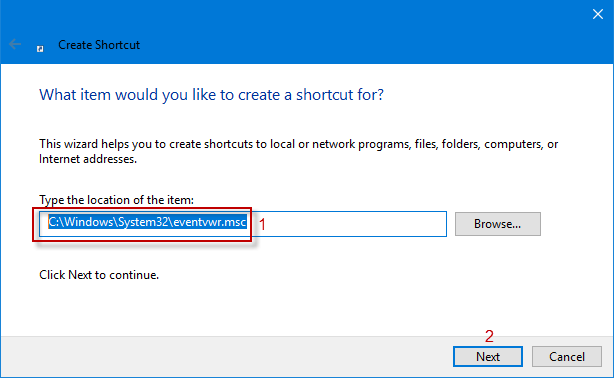Screen dimensions: 614x378
Task: Click the 'Click Next to continue.' text
Action: point(99,275)
